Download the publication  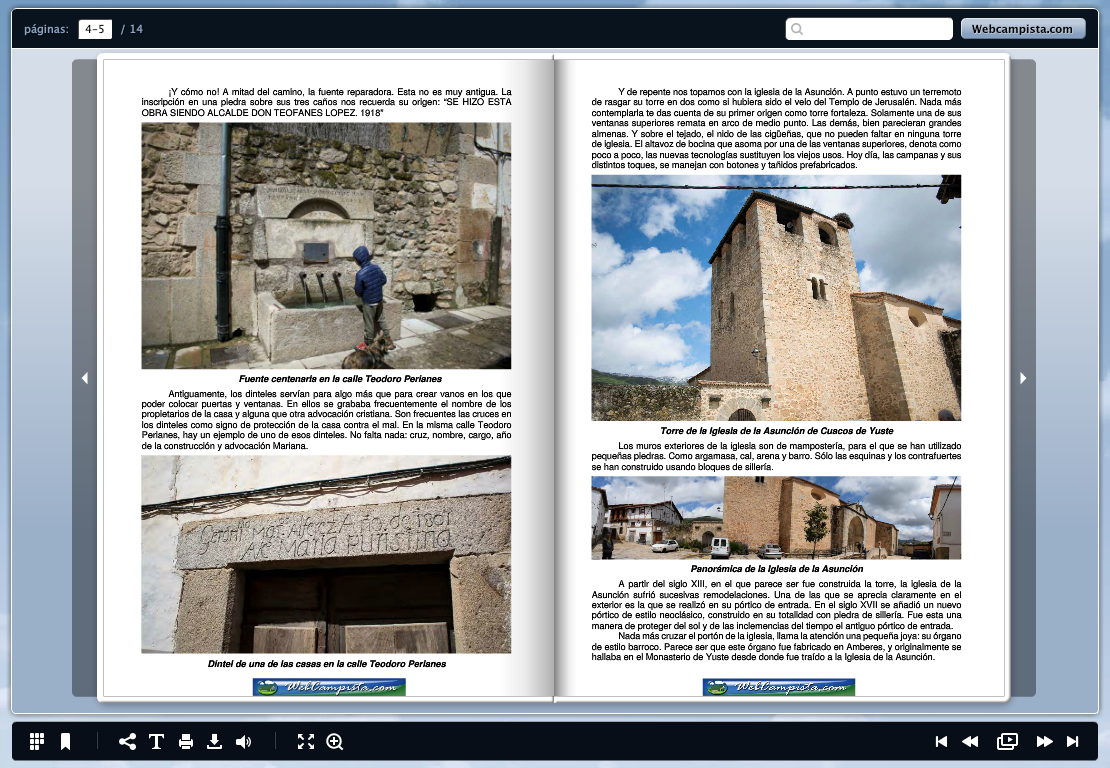pos(214,741)
